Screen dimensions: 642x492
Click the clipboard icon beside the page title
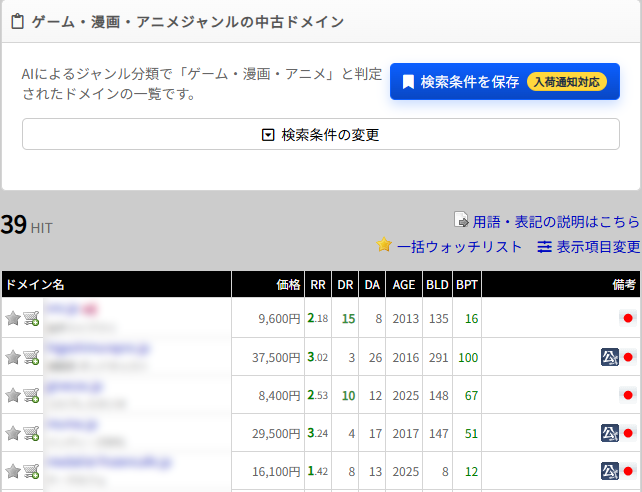(17, 22)
